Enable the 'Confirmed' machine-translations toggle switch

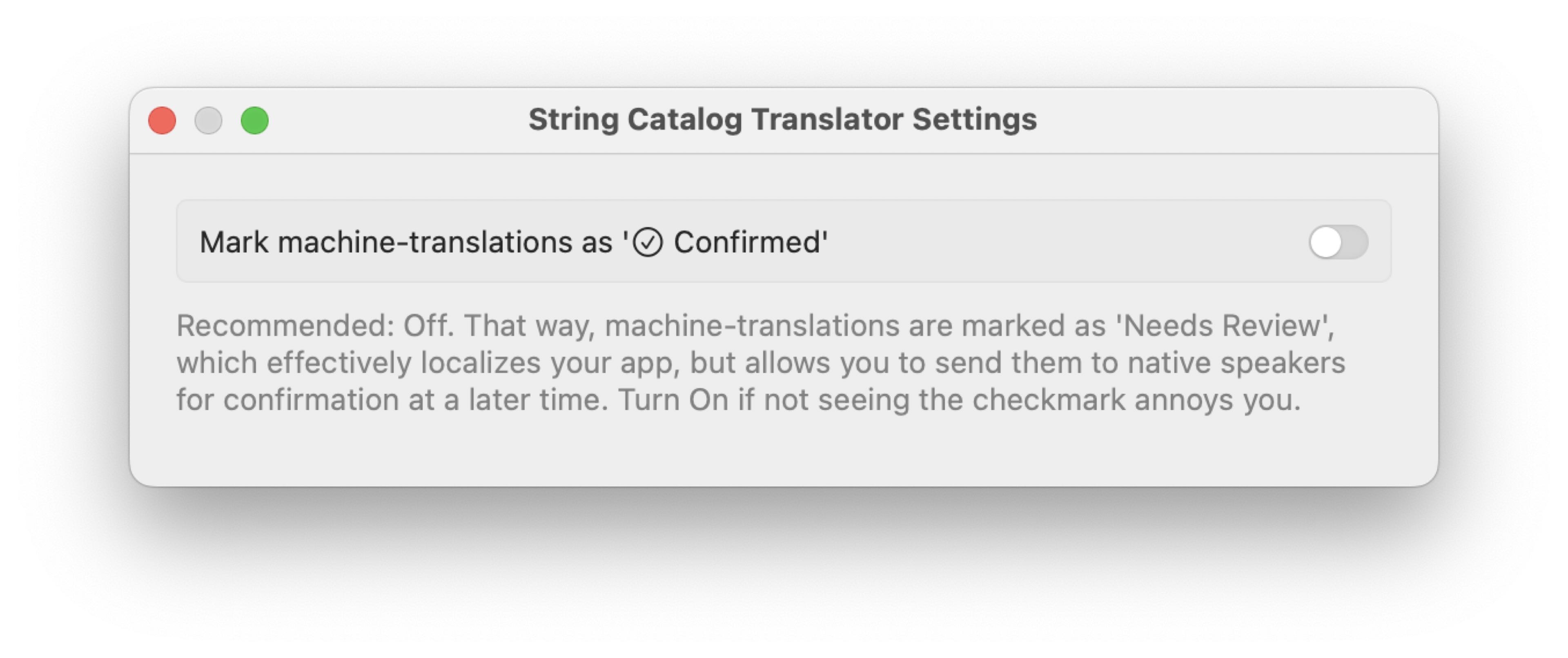[x=1339, y=242]
